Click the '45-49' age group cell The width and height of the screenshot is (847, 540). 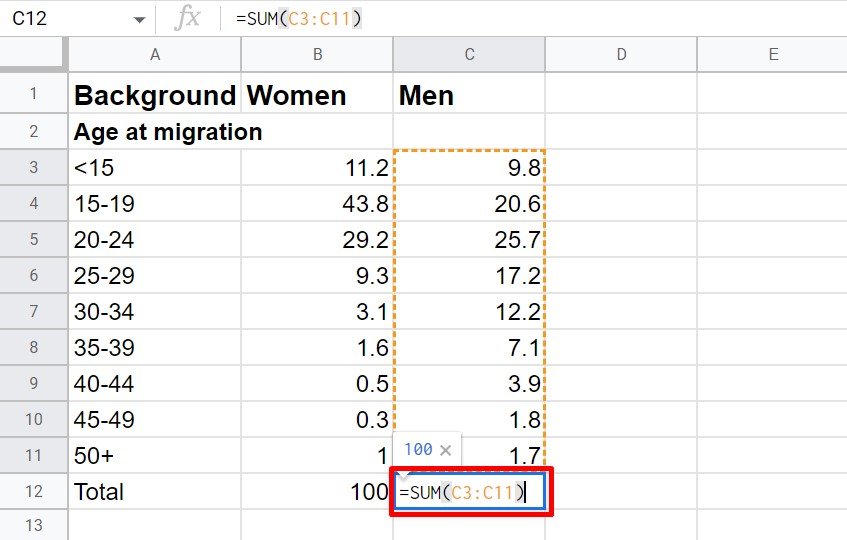point(154,419)
